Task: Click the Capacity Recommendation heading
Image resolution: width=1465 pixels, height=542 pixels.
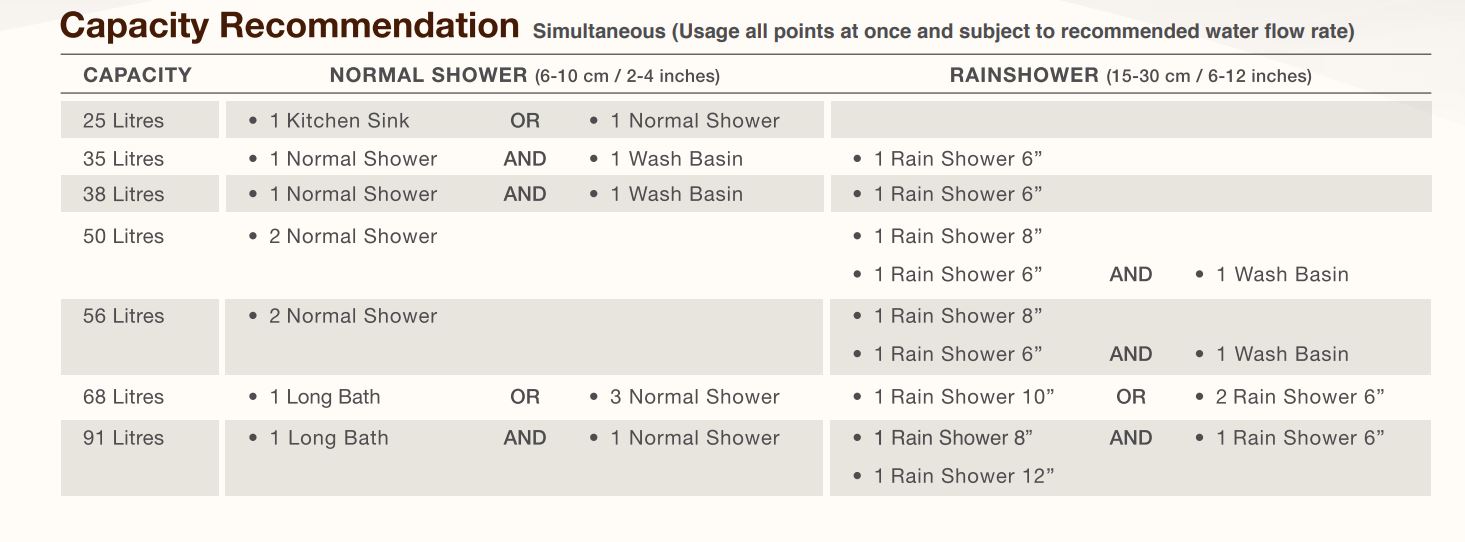Action: (x=289, y=26)
